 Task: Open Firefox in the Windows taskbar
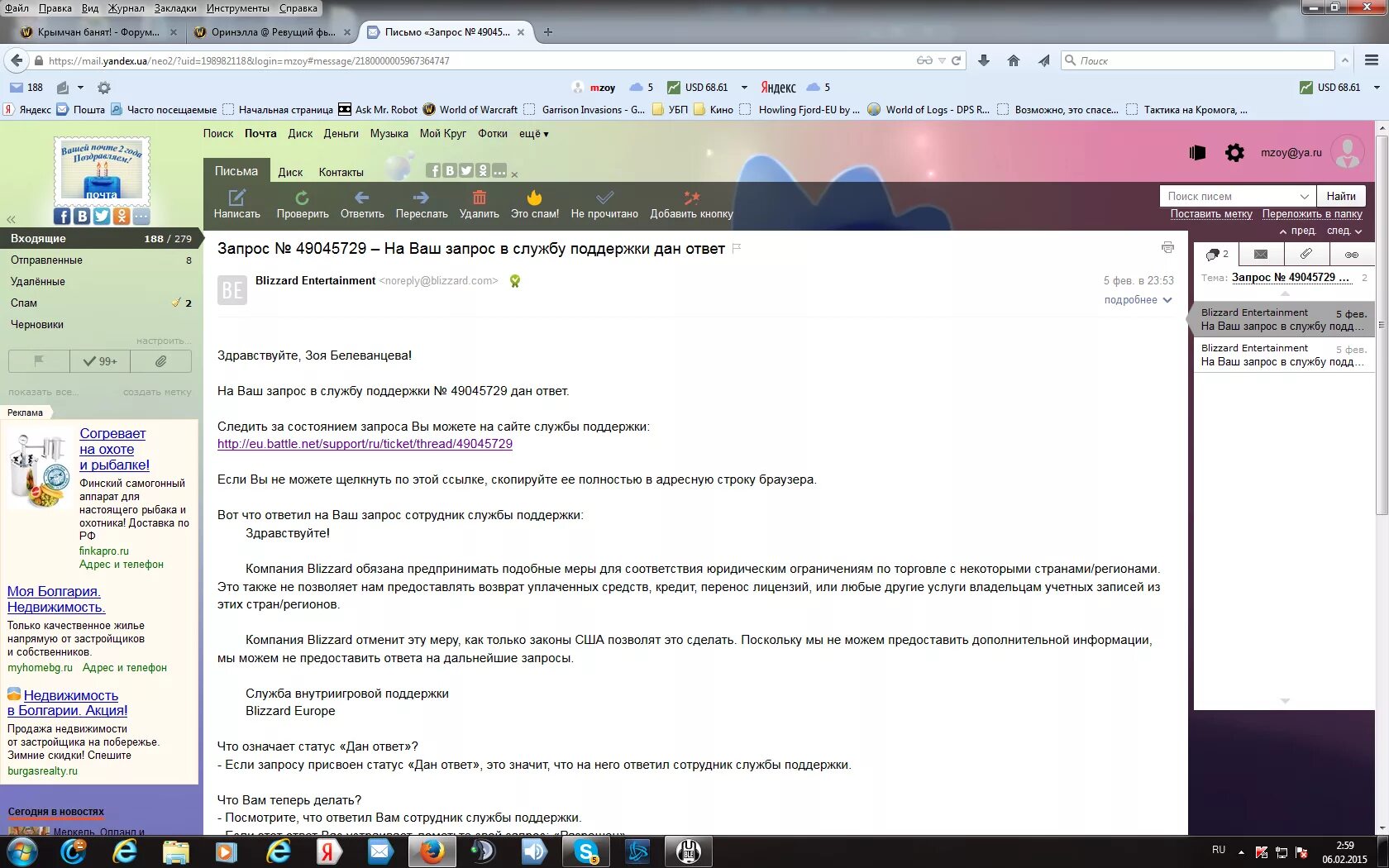(x=432, y=851)
